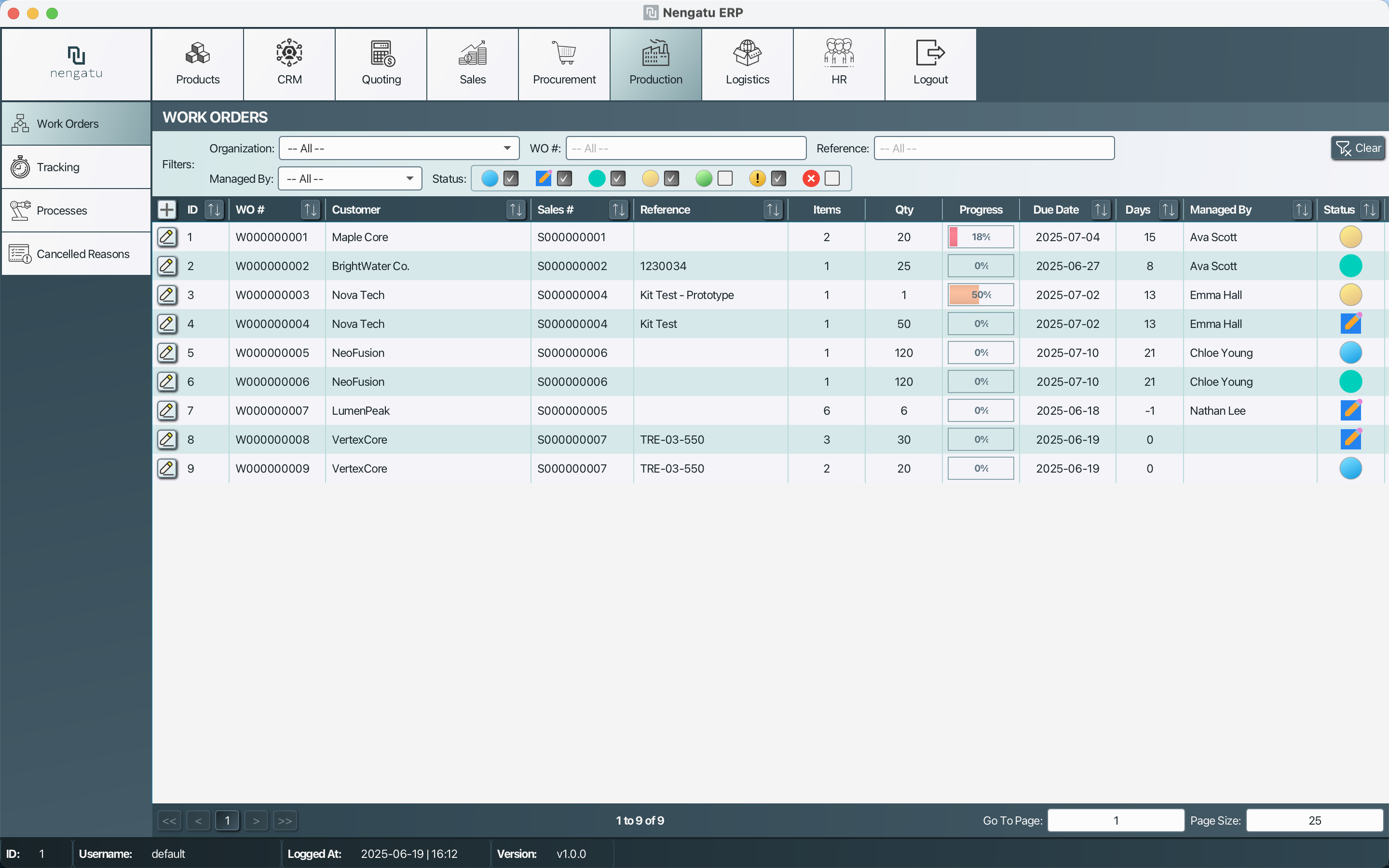Click the 50% progress bar for Nova Tech
The width and height of the screenshot is (1389, 868).
(980, 295)
